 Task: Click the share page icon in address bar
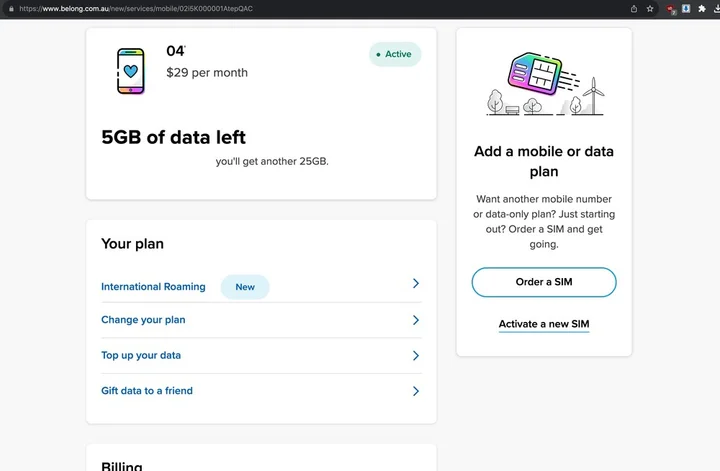click(634, 8)
